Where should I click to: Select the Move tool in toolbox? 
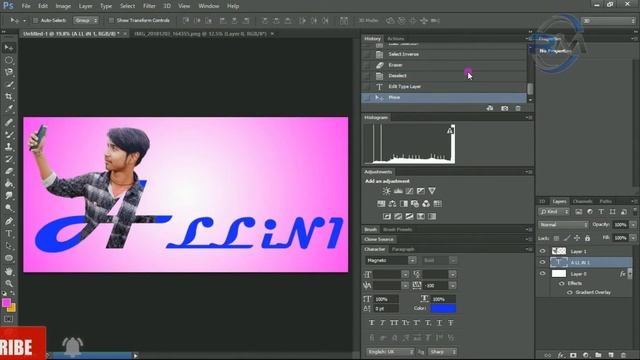pyautogui.click(x=9, y=48)
